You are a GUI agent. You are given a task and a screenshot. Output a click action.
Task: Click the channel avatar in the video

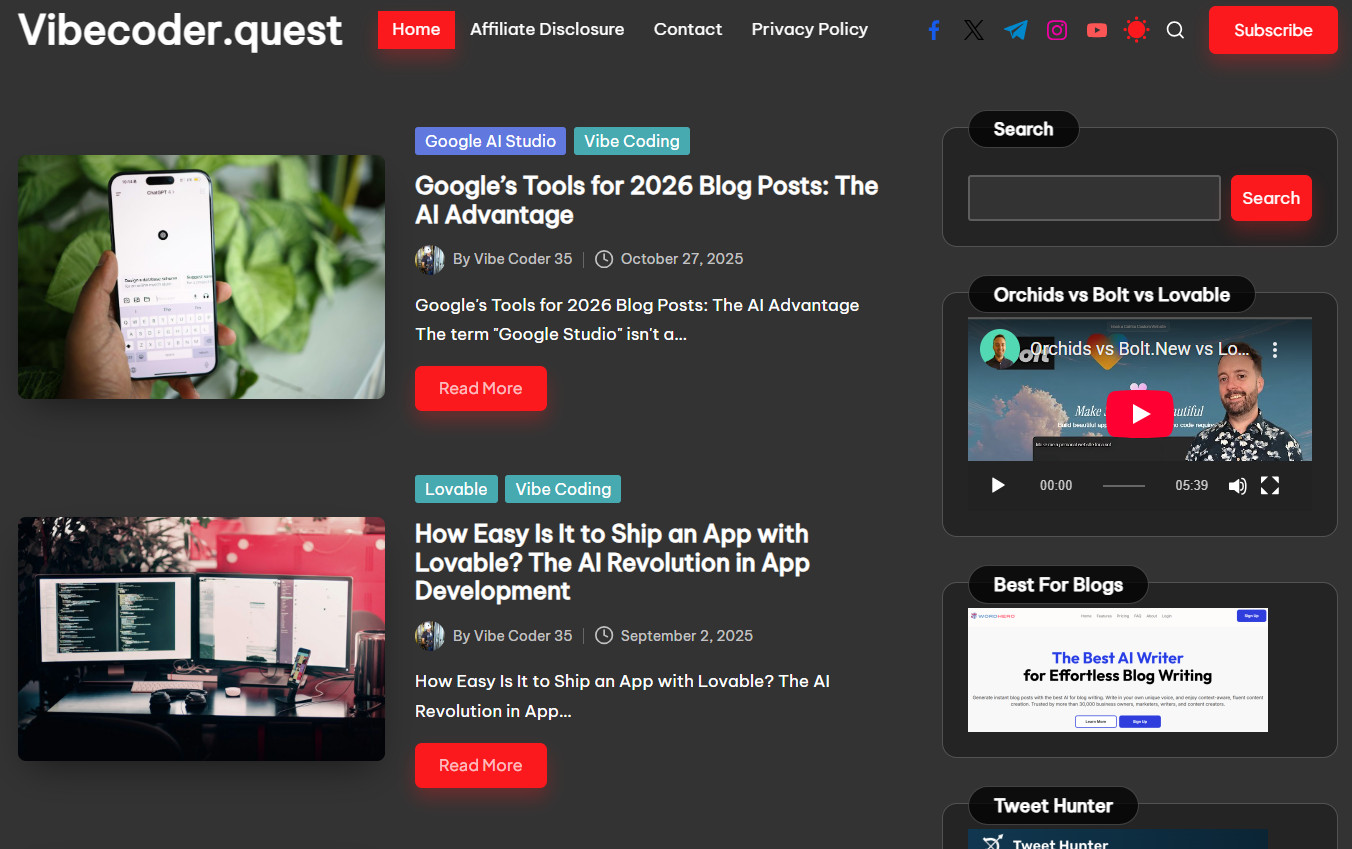[999, 349]
